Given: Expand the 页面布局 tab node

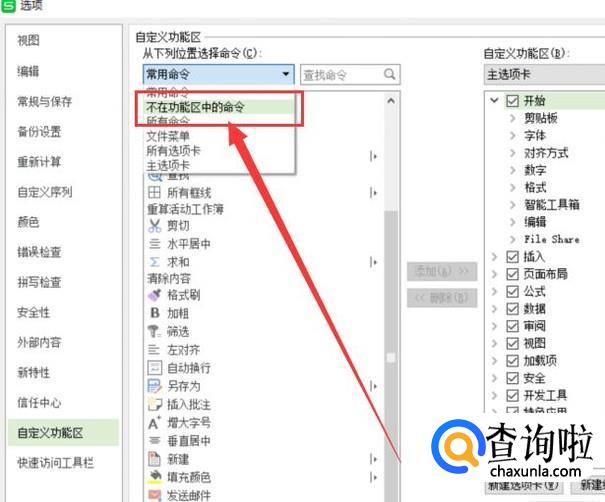Looking at the screenshot, I should click(x=495, y=274).
